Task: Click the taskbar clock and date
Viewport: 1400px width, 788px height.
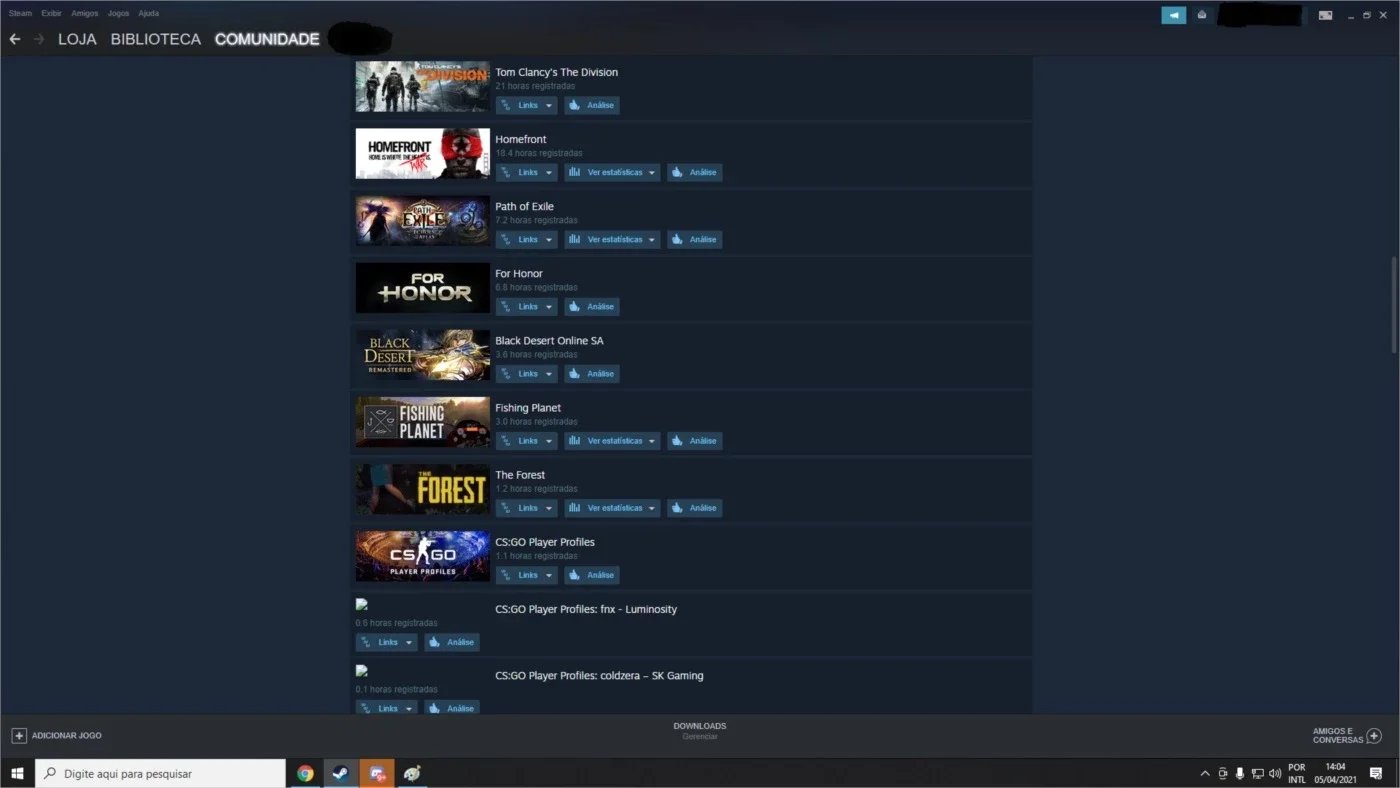Action: [x=1335, y=773]
